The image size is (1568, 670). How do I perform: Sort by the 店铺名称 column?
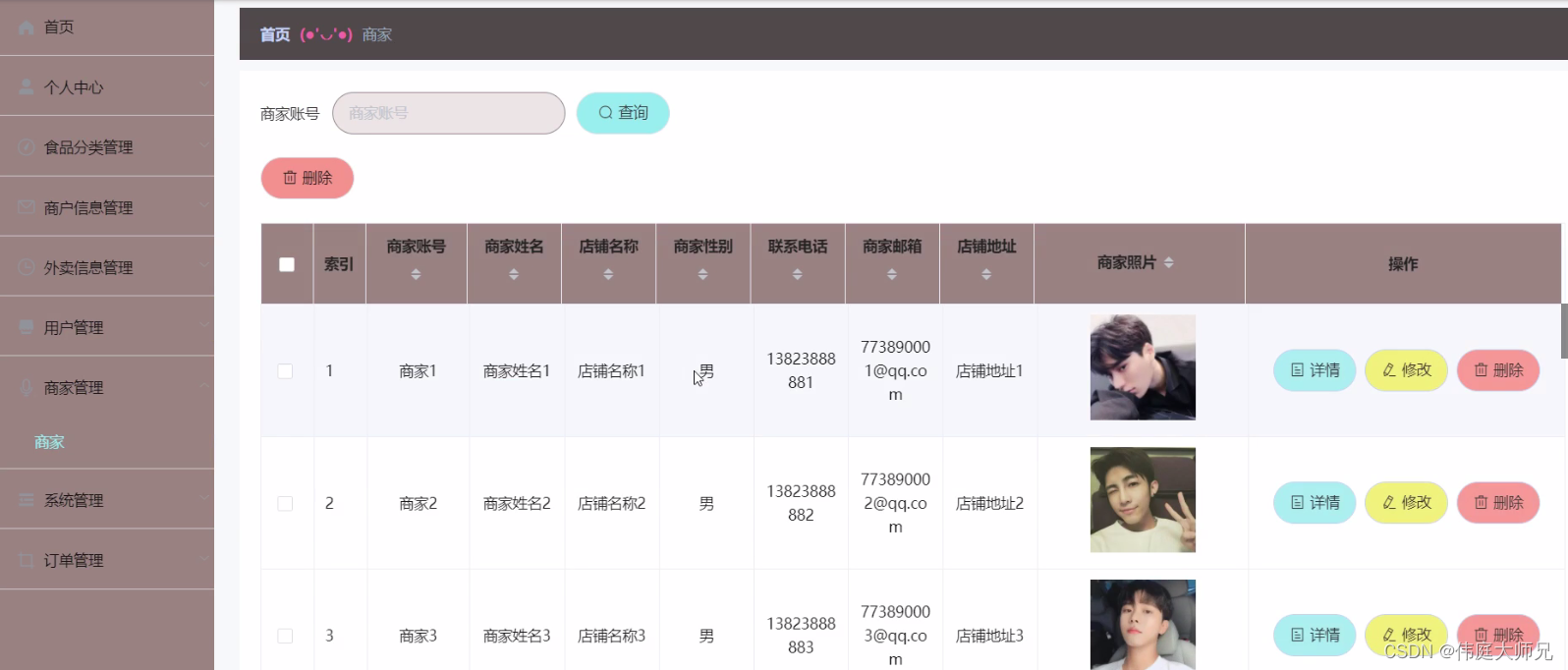[608, 274]
